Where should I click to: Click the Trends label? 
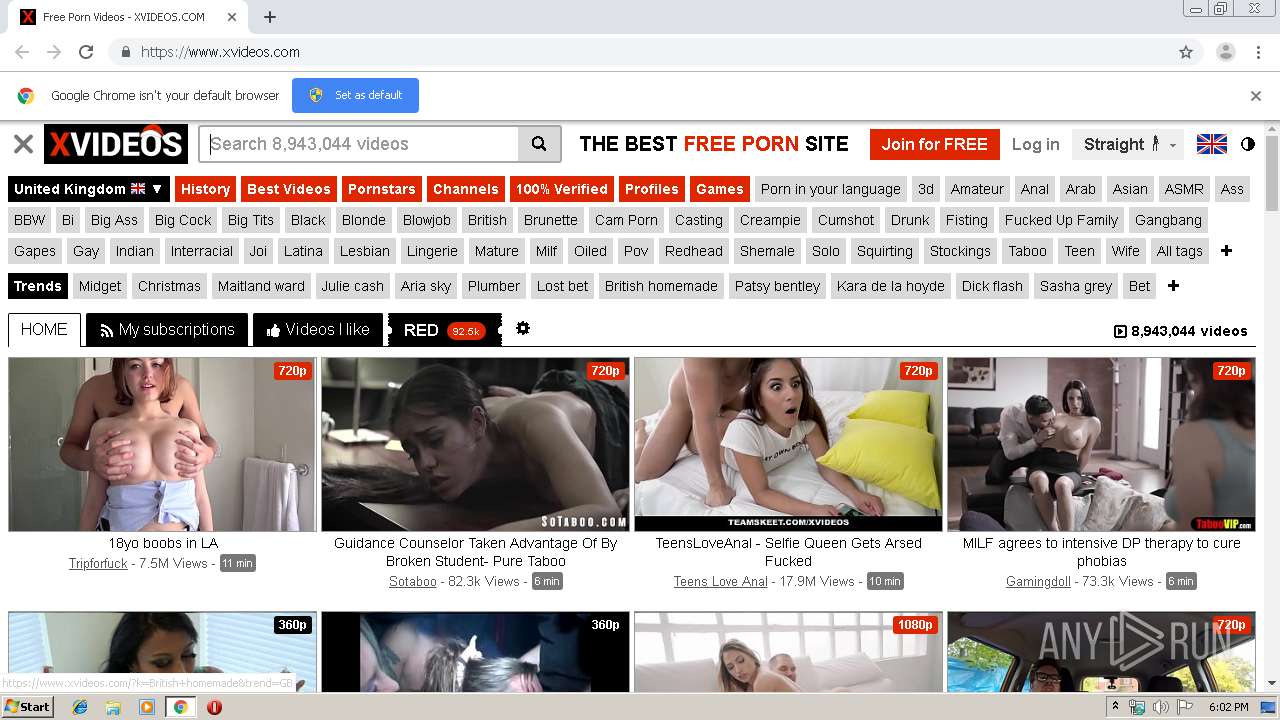38,286
